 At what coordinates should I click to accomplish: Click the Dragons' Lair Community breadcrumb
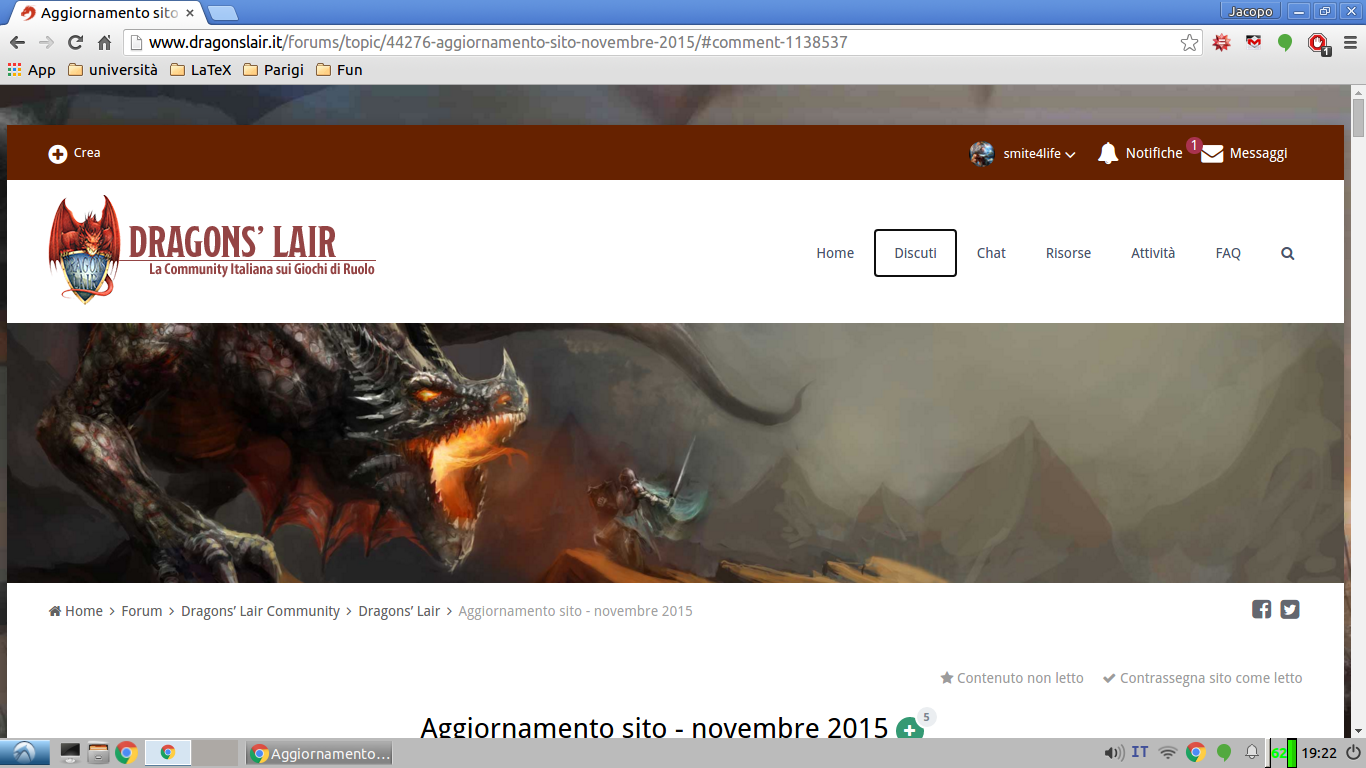click(x=260, y=611)
